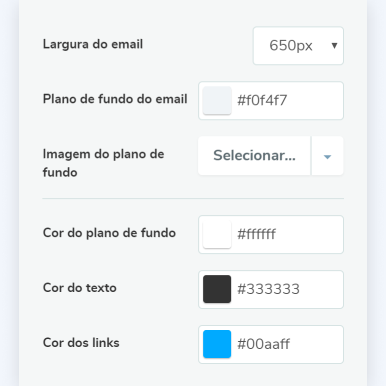Screen dimensions: 386x386
Task: Open the blue #00aaff link color swatch
Action: pyautogui.click(x=217, y=344)
